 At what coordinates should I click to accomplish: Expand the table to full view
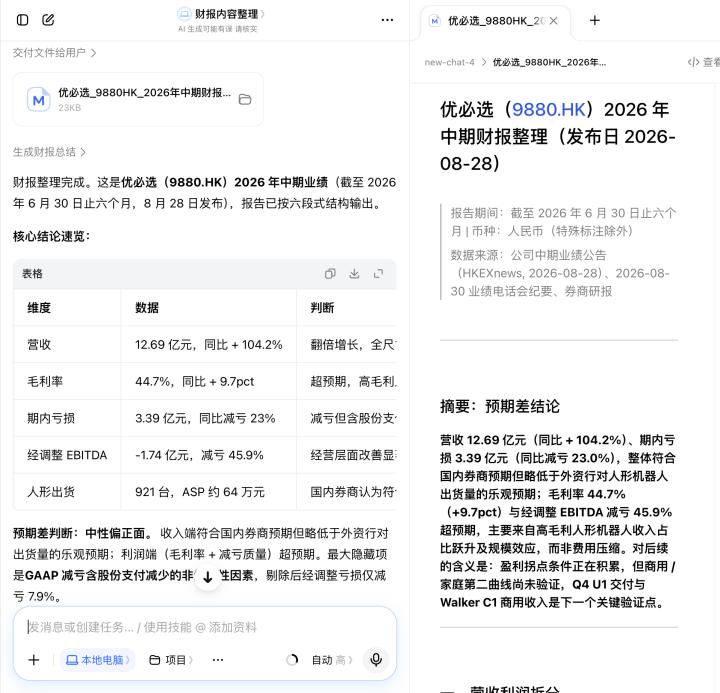(378, 274)
